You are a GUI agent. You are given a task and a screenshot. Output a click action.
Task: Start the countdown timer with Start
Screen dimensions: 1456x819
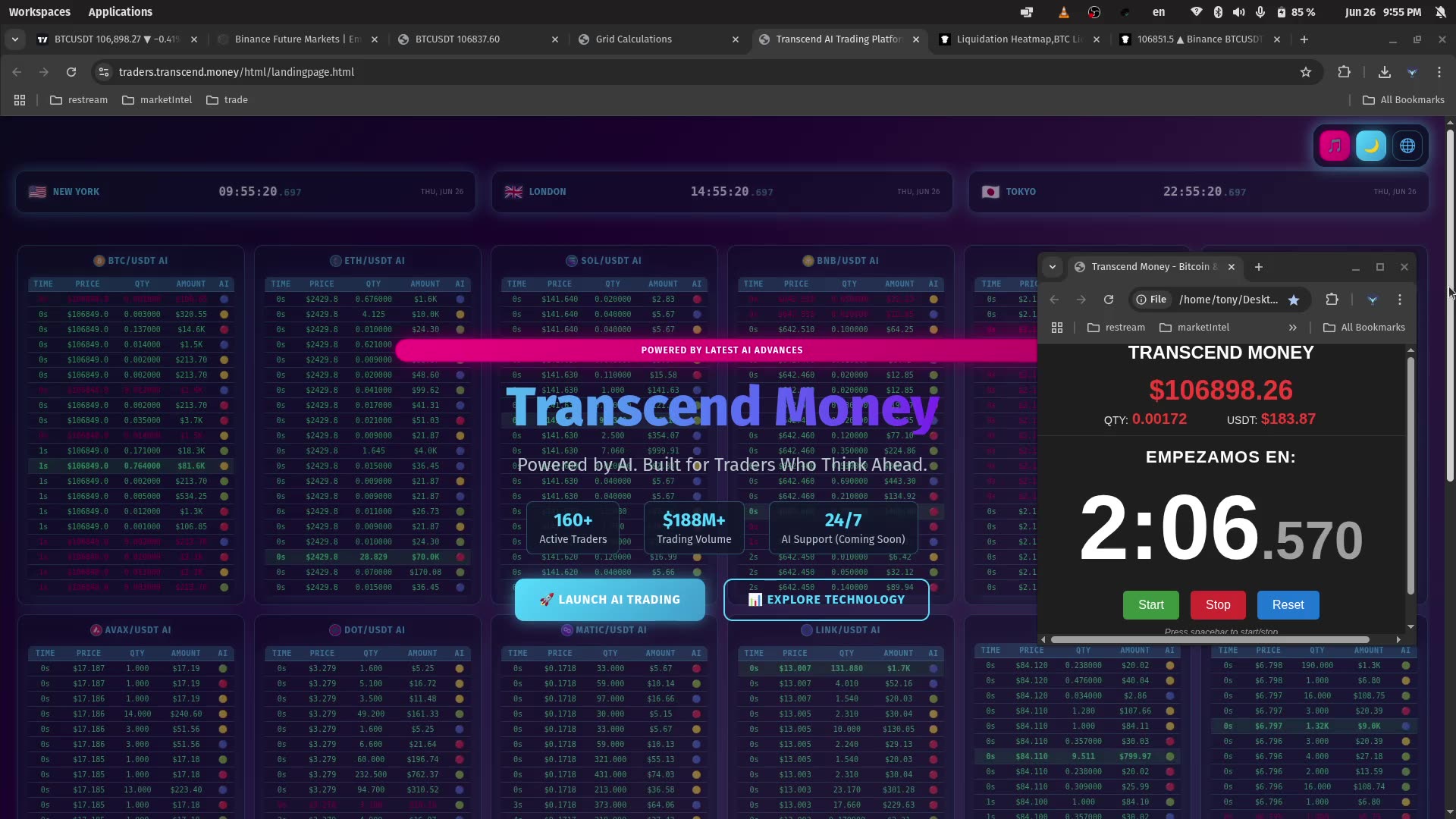(1150, 605)
